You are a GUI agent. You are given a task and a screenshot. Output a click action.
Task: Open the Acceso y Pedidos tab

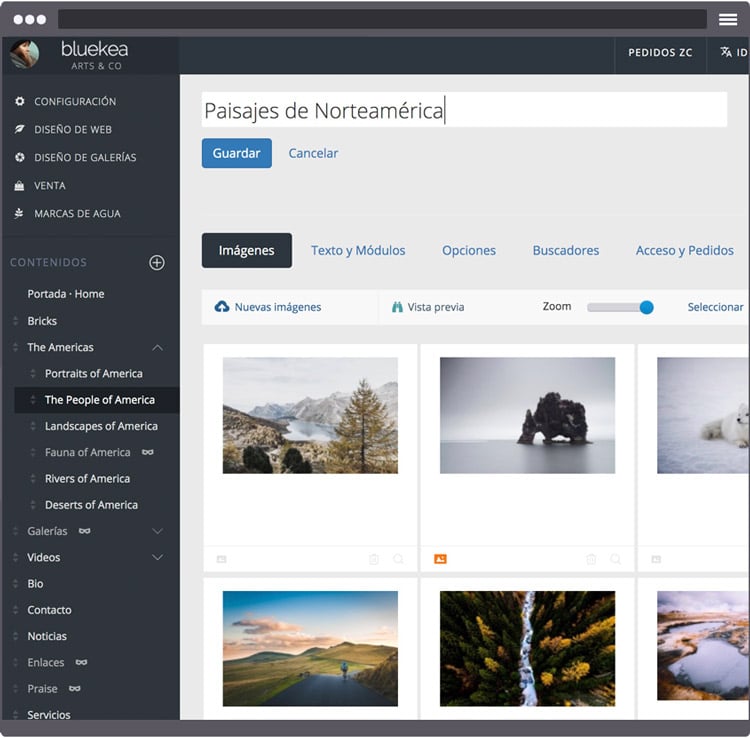pyautogui.click(x=684, y=251)
